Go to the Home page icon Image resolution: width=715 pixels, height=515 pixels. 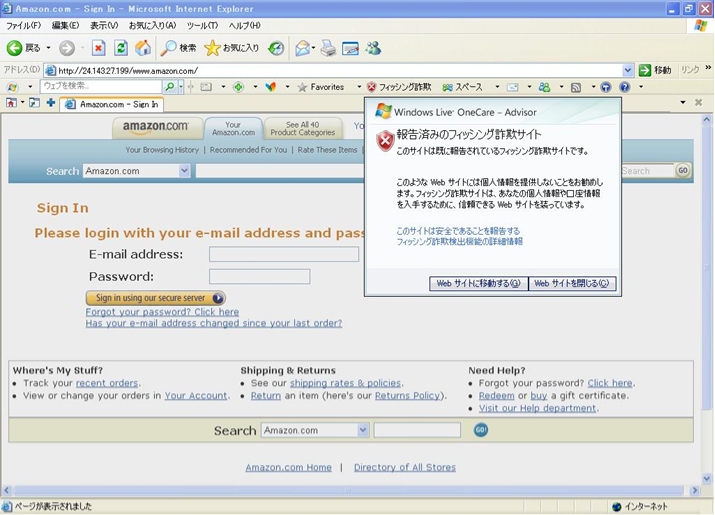click(x=143, y=48)
